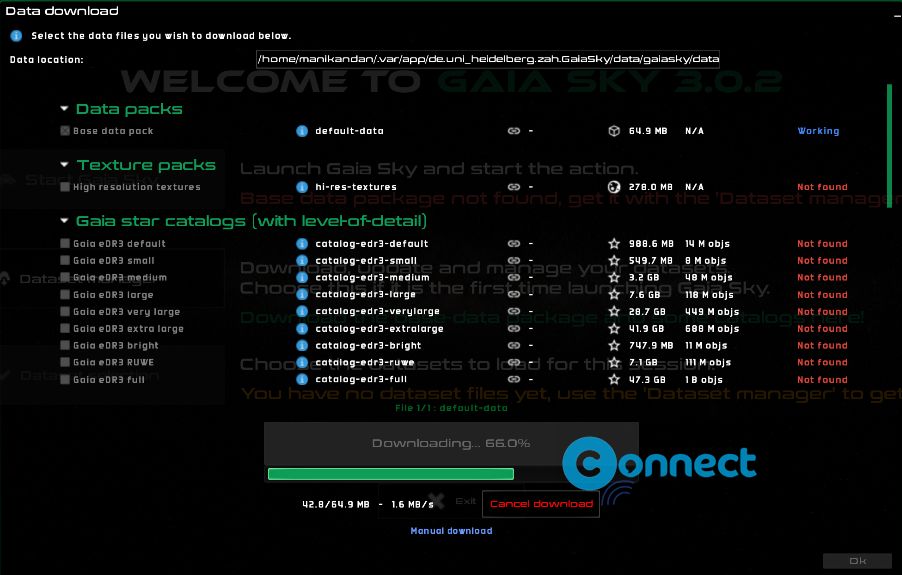
Task: Check Gaia eDR3 very large catalog
Action: coord(65,311)
